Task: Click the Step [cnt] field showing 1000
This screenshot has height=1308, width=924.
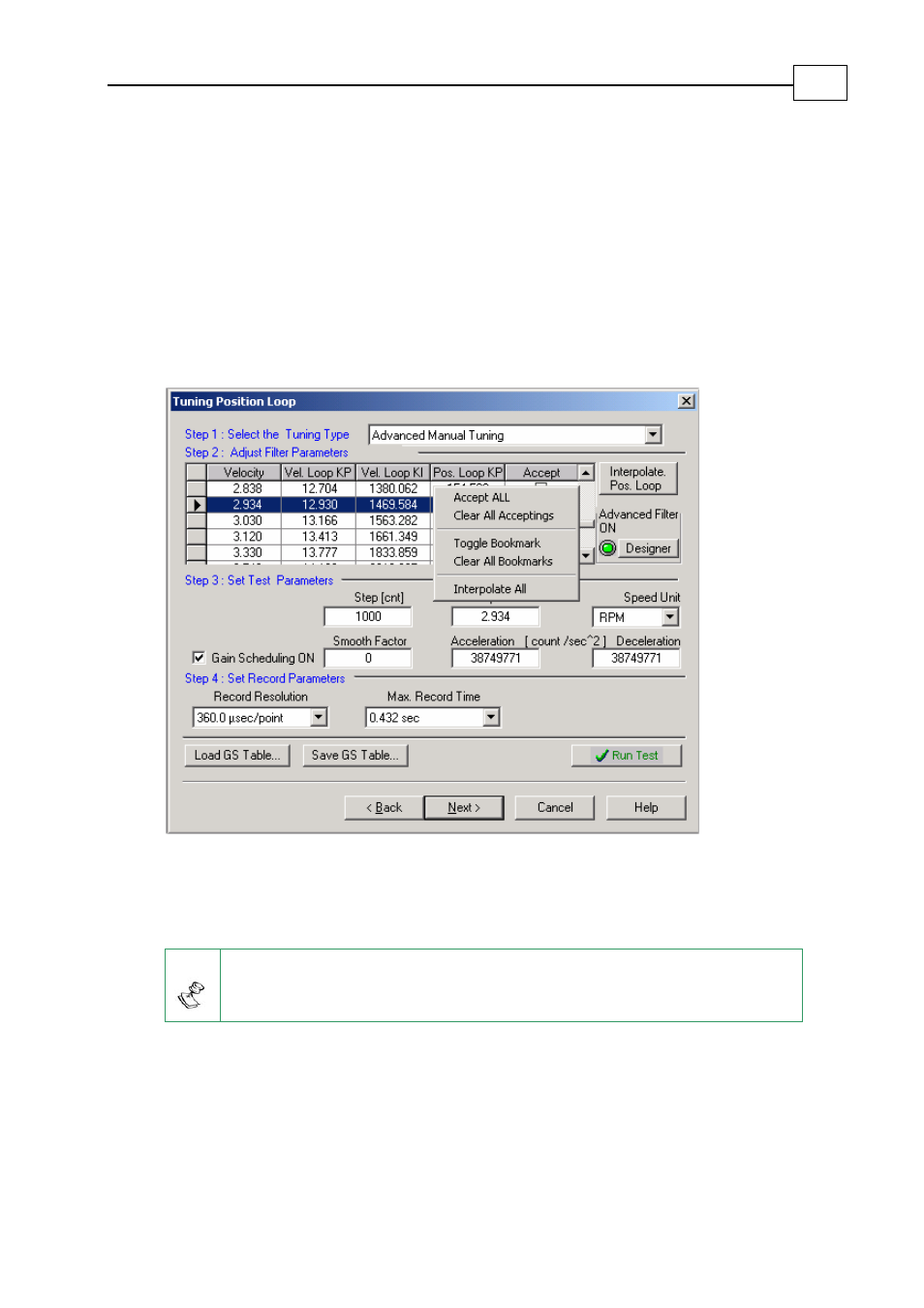Action: click(x=368, y=616)
